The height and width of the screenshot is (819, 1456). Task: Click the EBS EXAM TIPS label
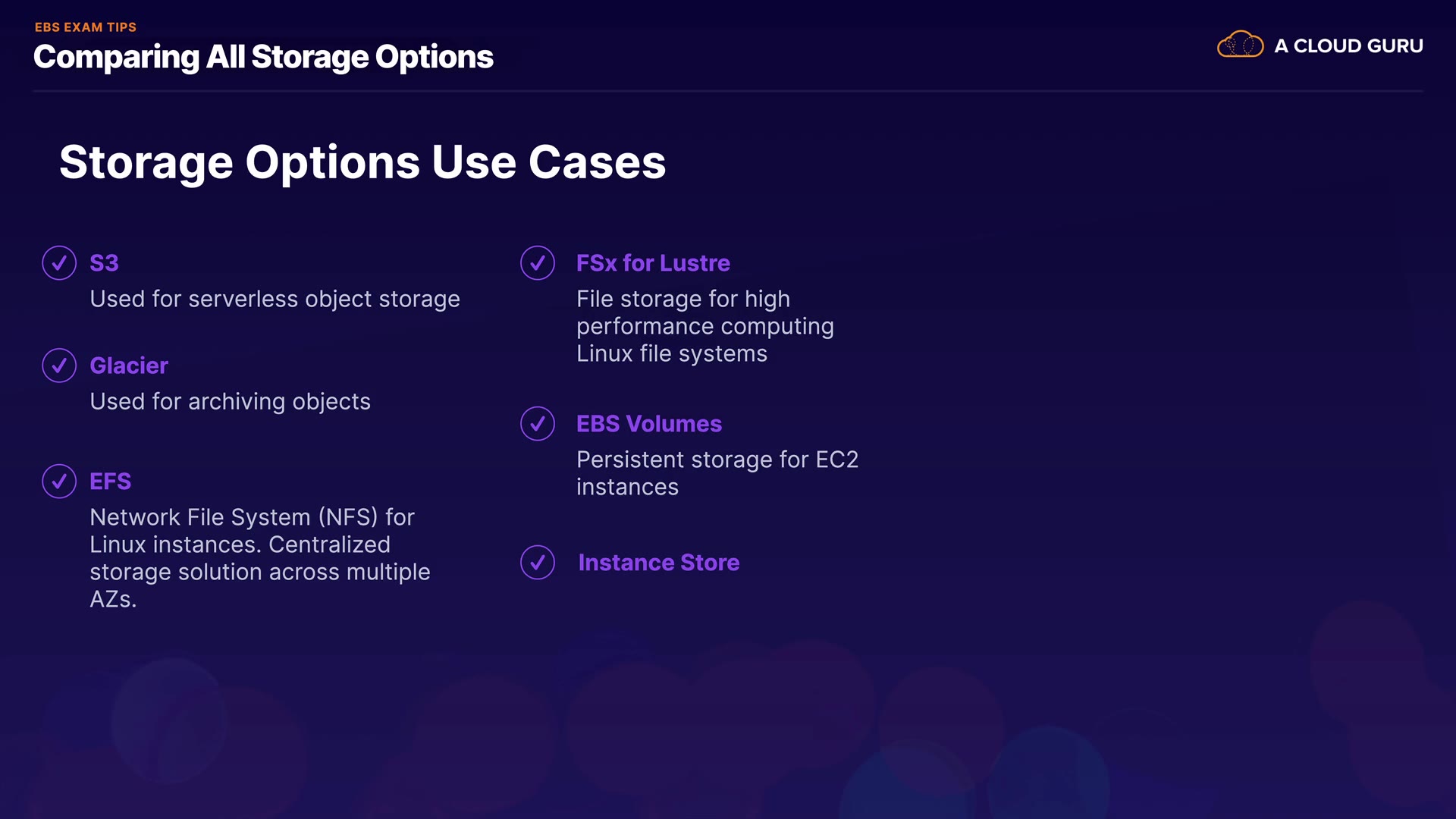[86, 27]
